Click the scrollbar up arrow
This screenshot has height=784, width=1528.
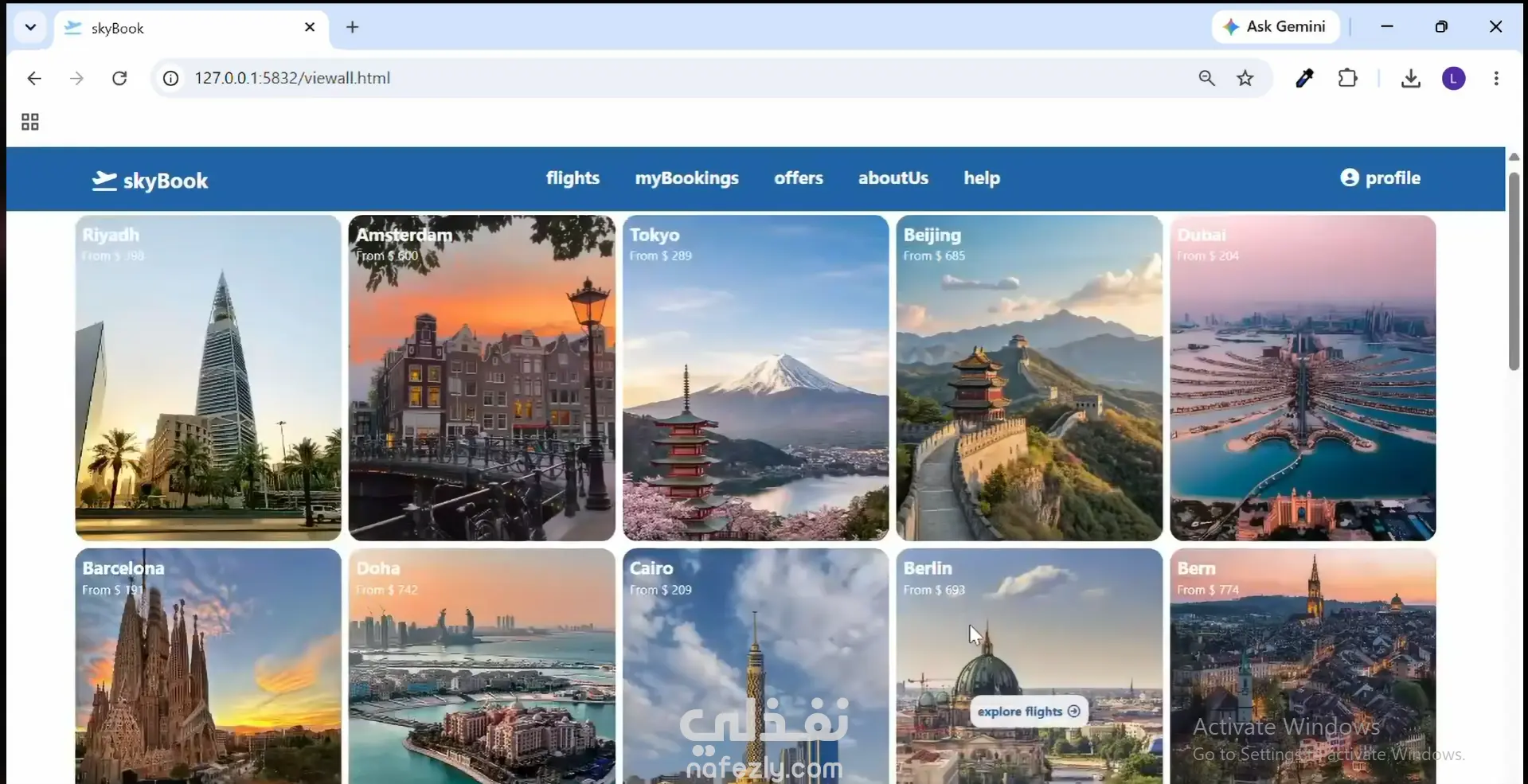click(x=1514, y=157)
